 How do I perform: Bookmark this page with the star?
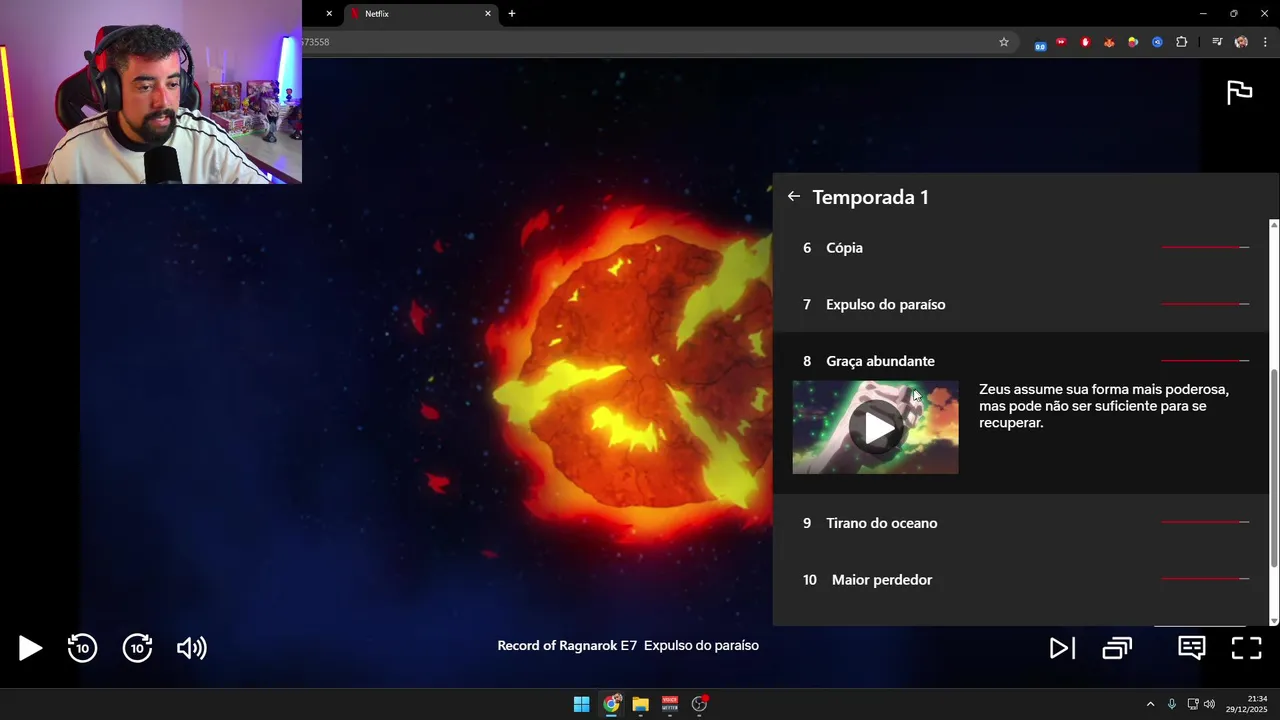click(1004, 42)
